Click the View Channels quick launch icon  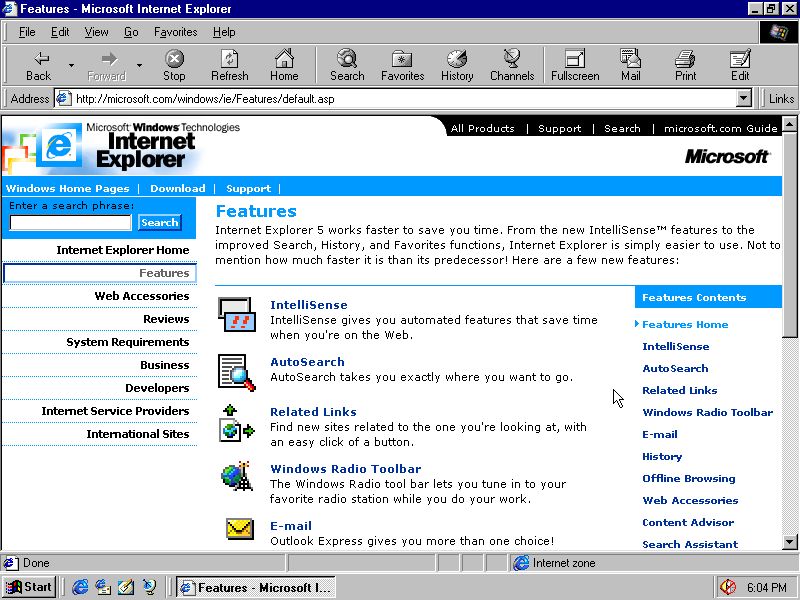(x=149, y=587)
